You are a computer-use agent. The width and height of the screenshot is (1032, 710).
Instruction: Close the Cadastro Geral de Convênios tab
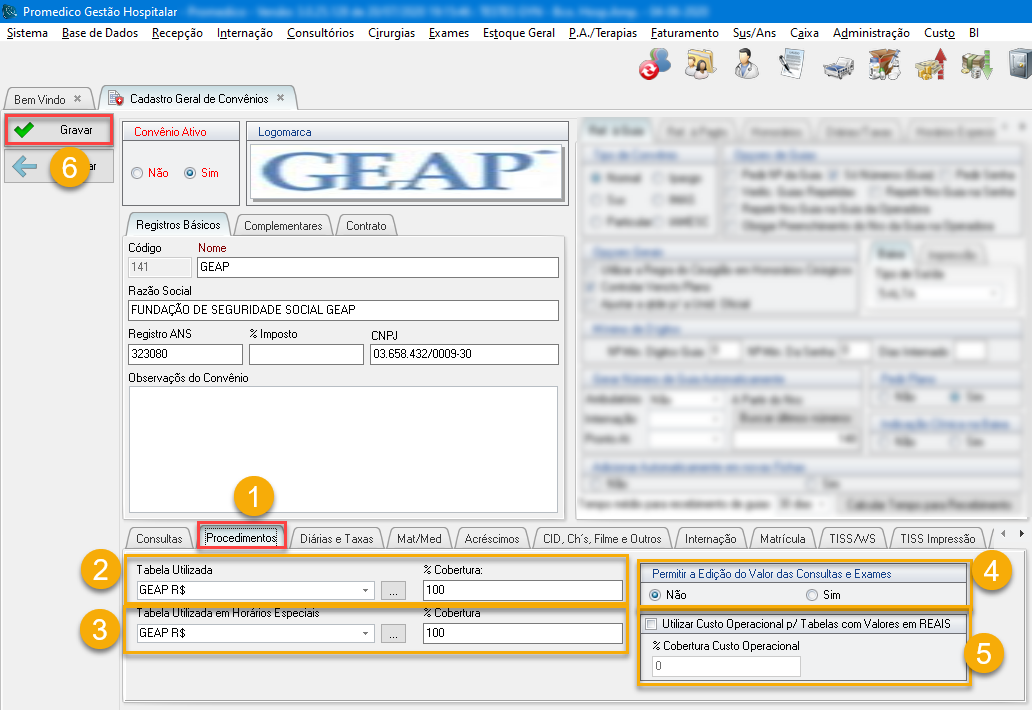click(x=281, y=98)
